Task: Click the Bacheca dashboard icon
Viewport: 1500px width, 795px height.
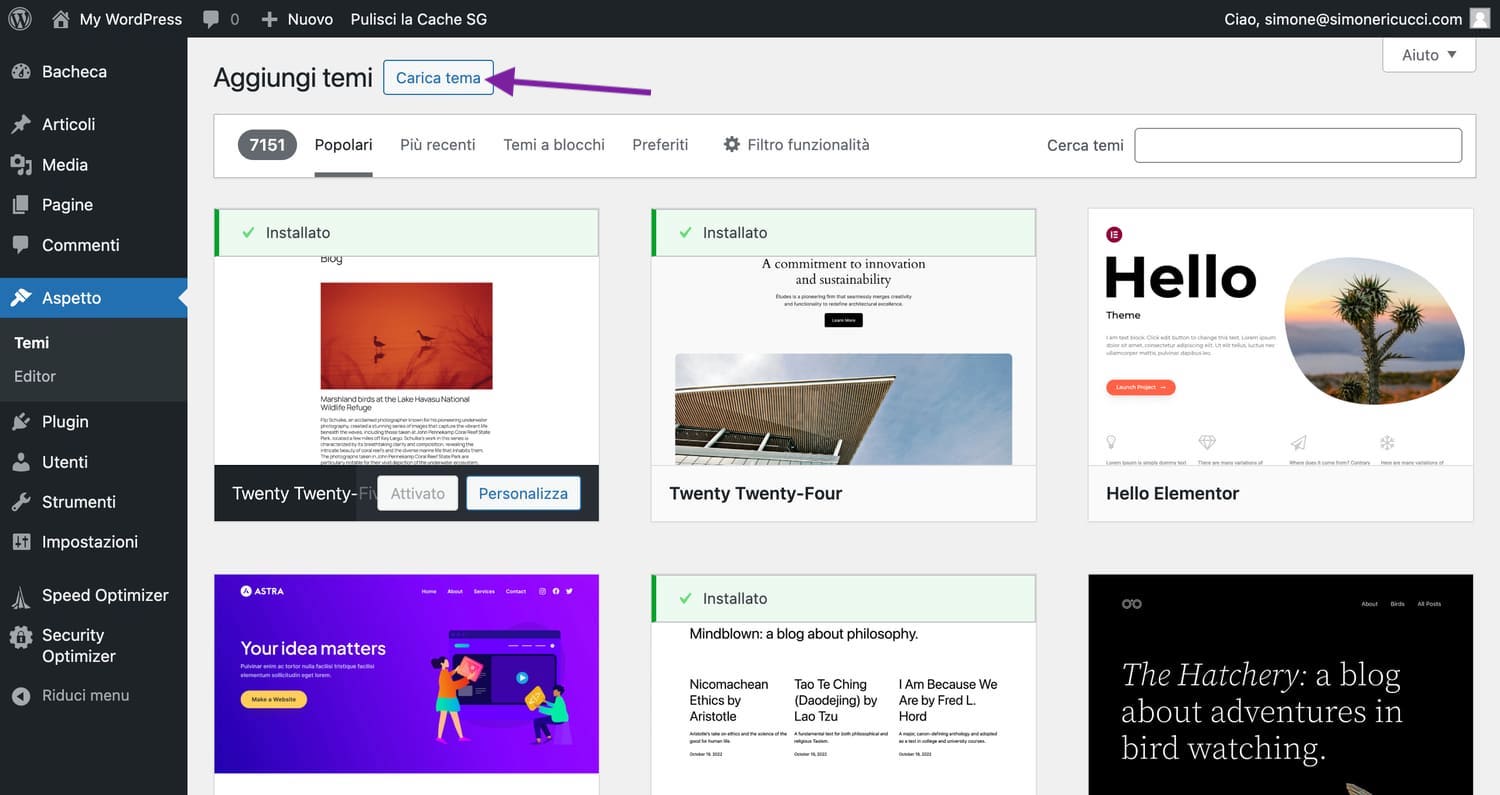Action: [x=21, y=72]
